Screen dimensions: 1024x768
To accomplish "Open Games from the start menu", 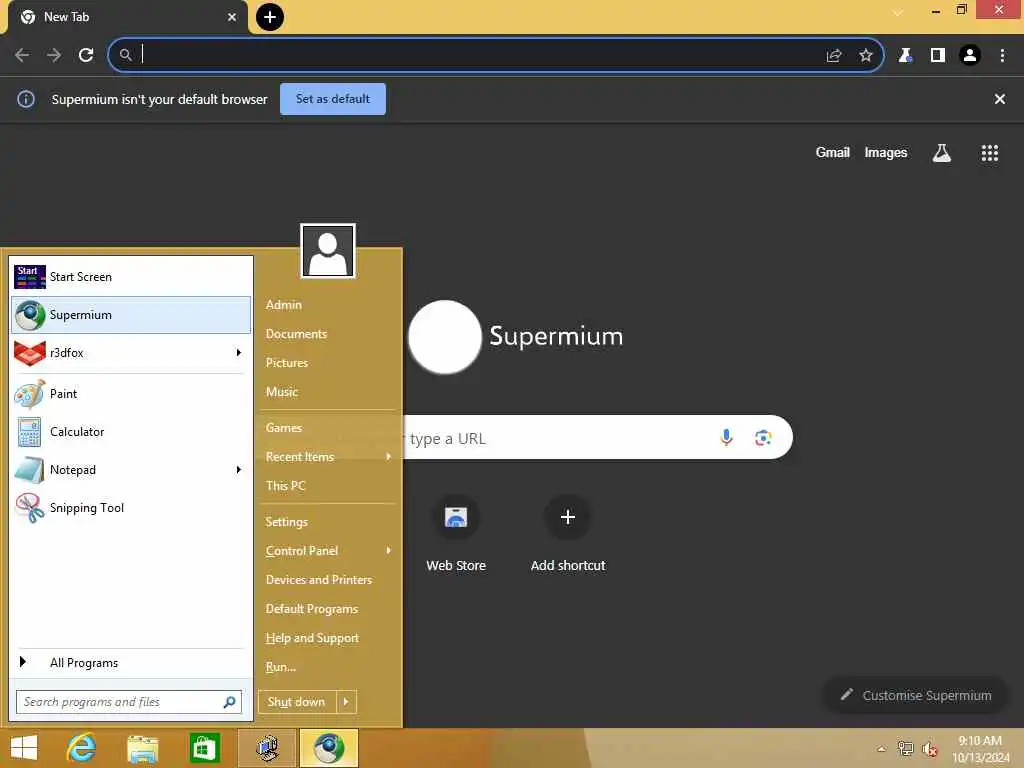I will pyautogui.click(x=283, y=428).
